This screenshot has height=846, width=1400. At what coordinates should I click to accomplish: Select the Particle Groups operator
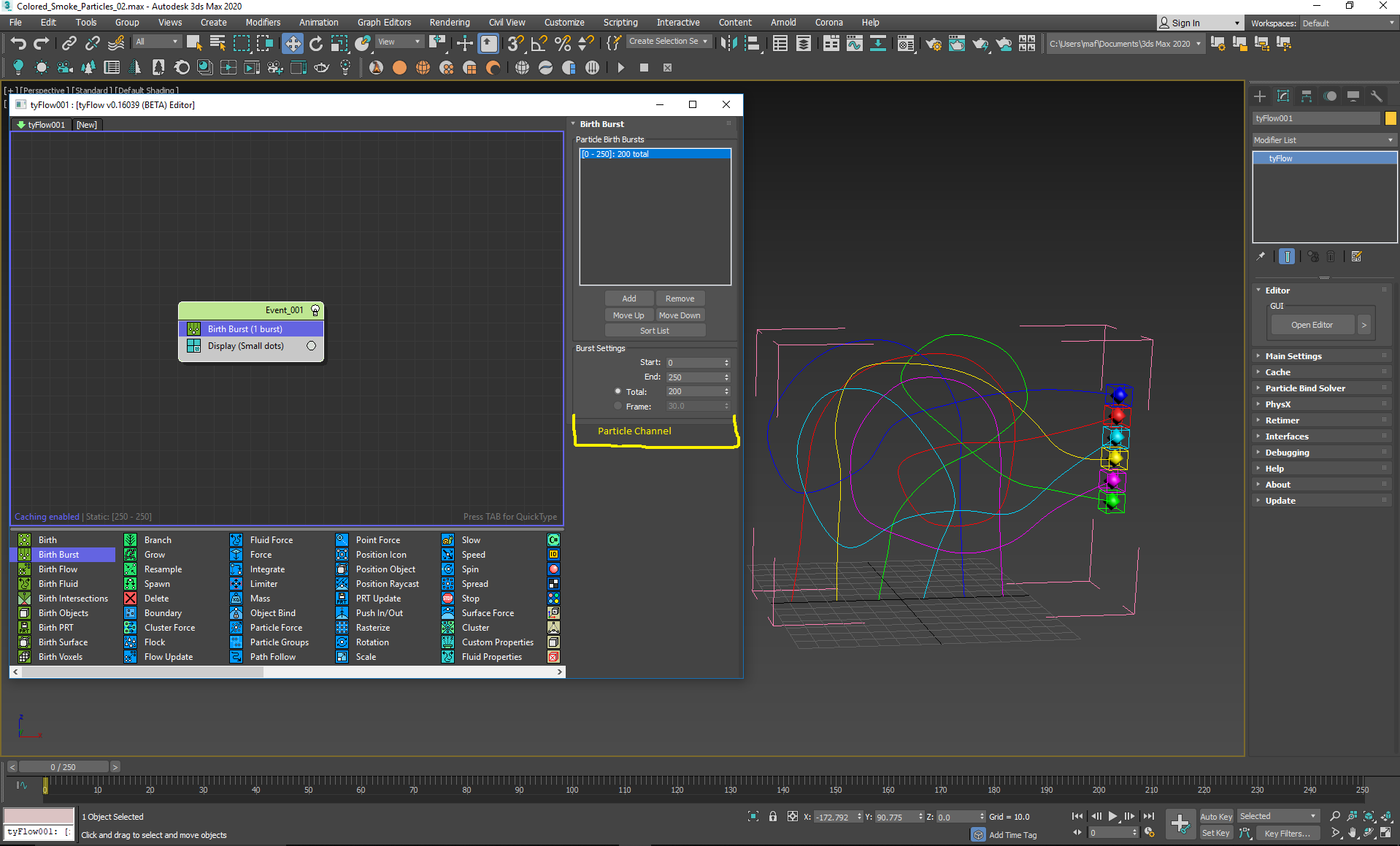[279, 642]
